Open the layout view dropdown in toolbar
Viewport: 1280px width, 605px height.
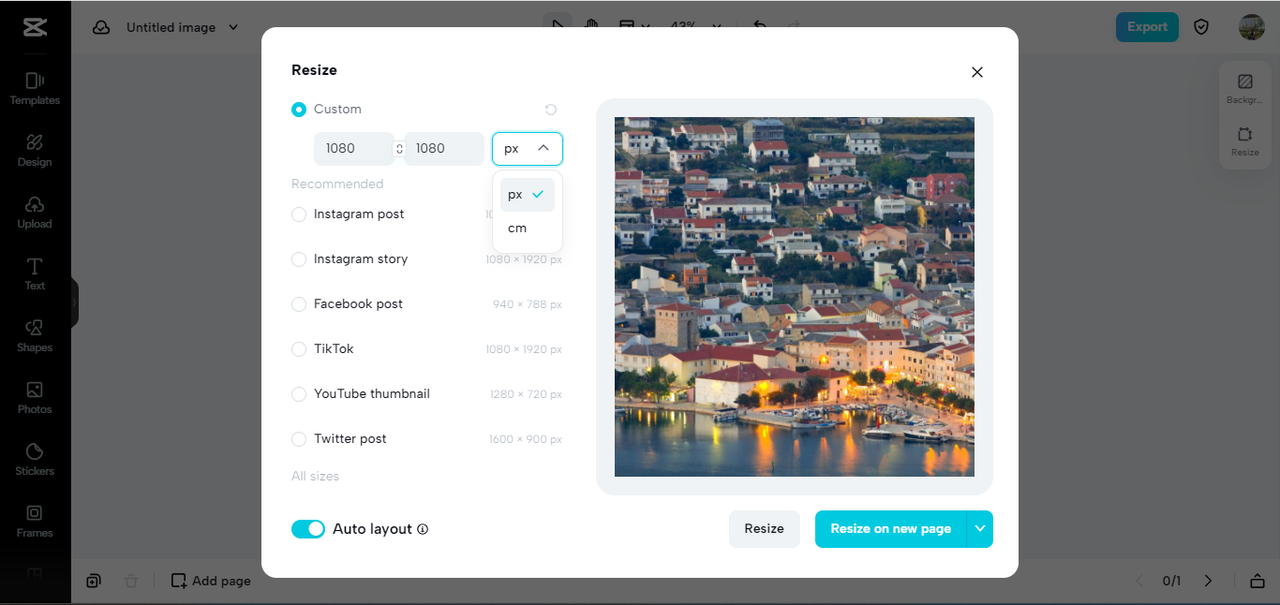[633, 26]
